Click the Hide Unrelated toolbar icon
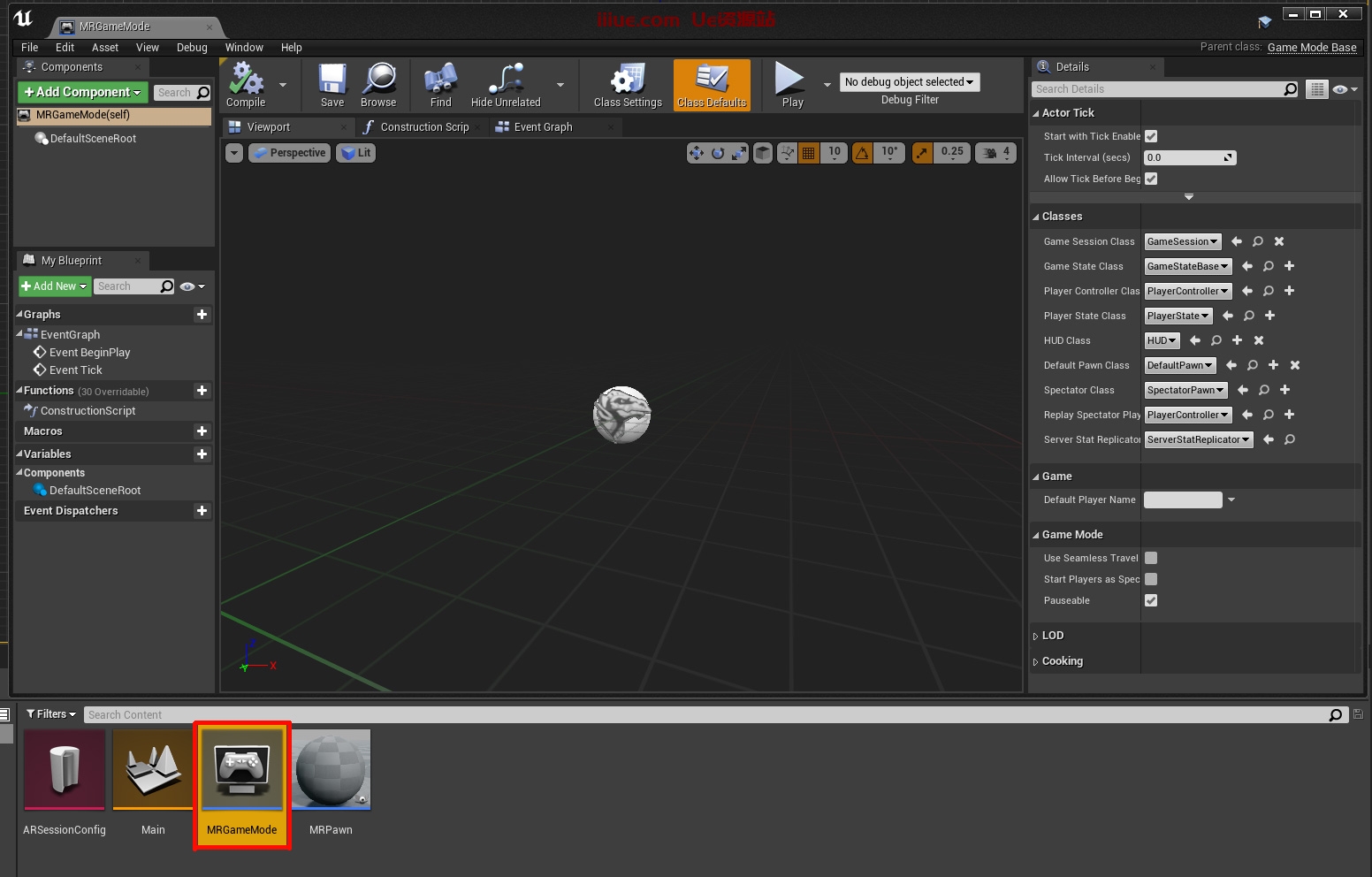 coord(506,80)
